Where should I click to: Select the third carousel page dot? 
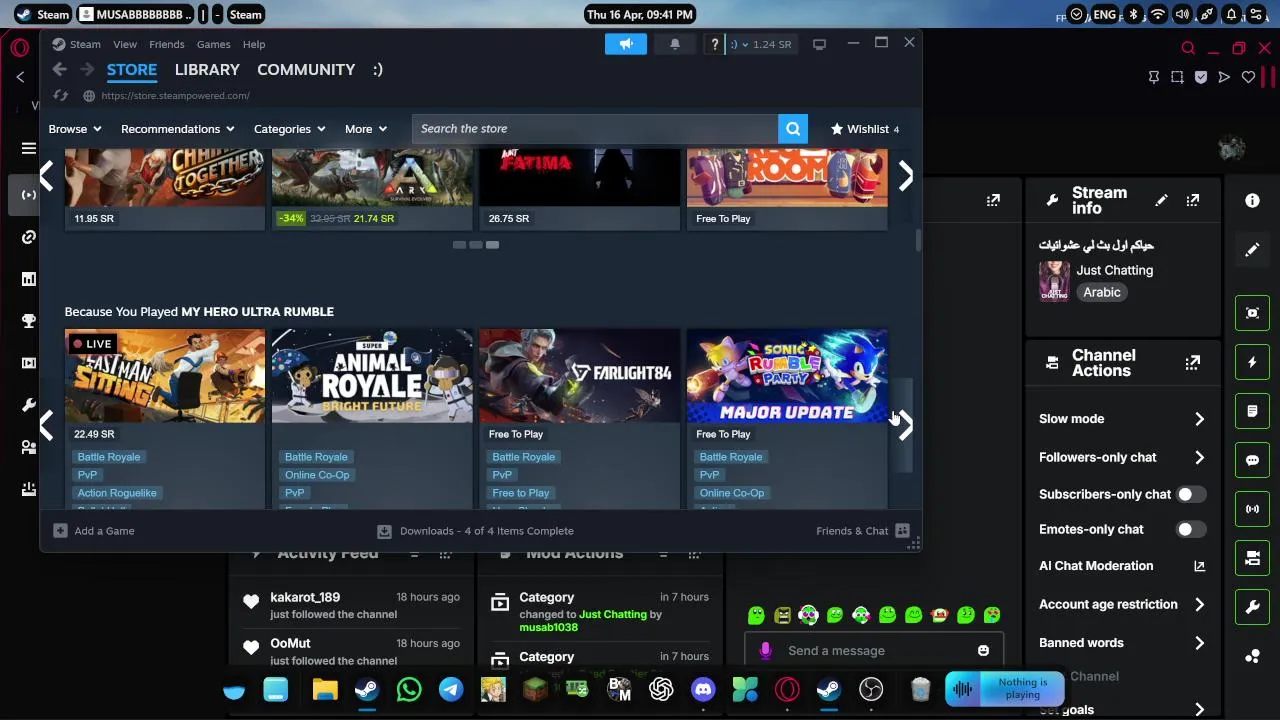(492, 244)
